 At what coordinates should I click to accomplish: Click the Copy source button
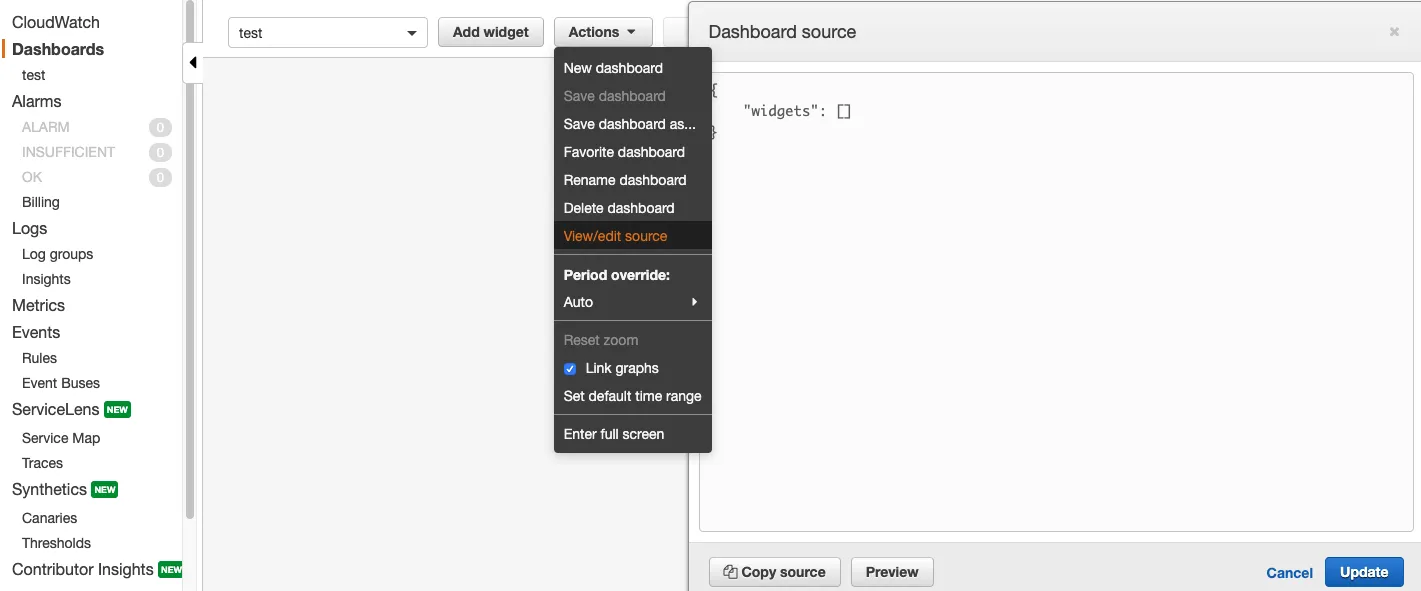pyautogui.click(x=774, y=572)
